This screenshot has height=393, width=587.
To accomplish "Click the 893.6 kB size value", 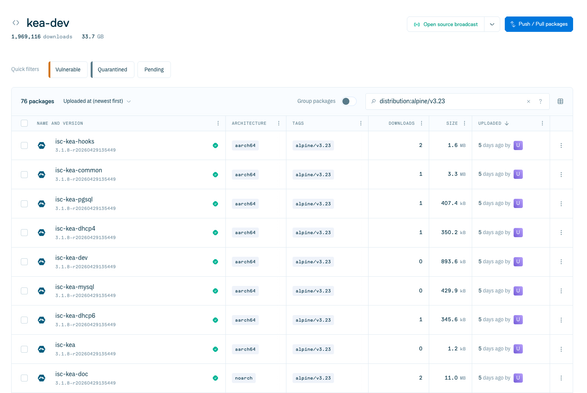I will tap(453, 262).
